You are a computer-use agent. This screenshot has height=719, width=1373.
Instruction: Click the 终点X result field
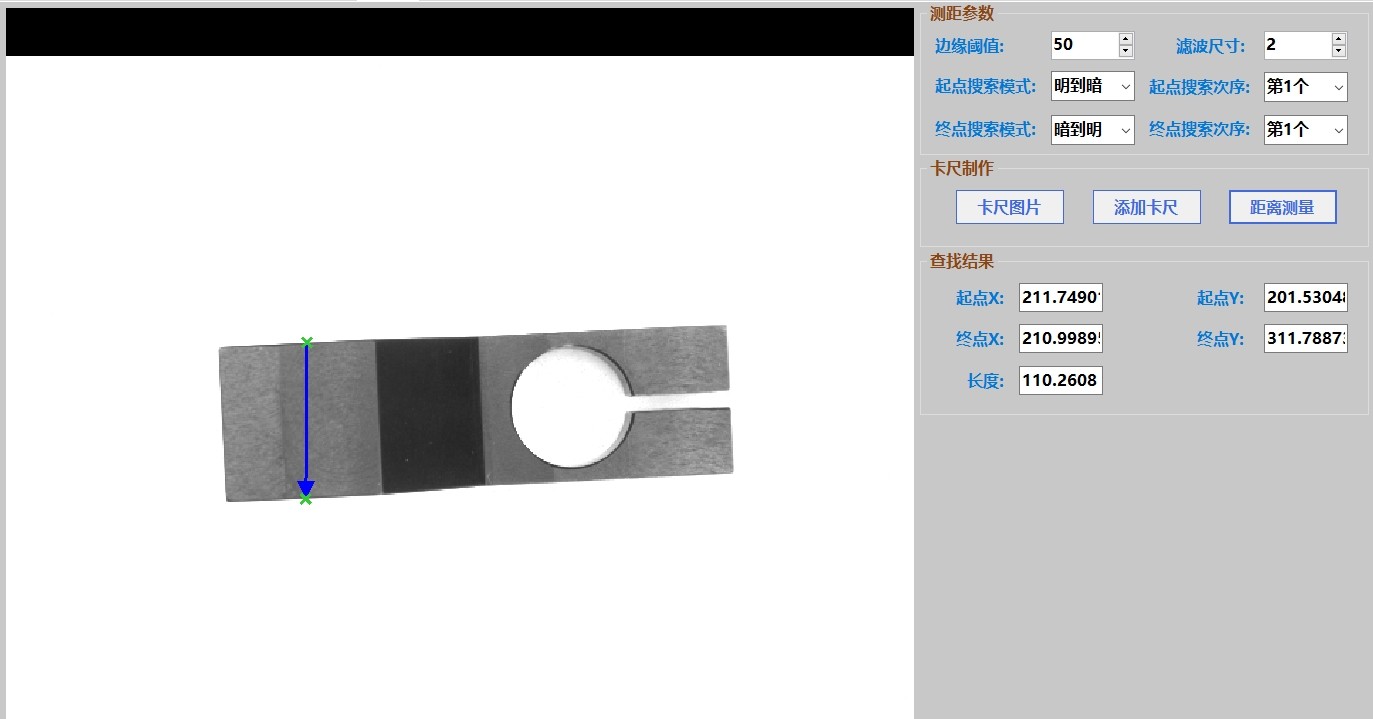tap(1061, 339)
